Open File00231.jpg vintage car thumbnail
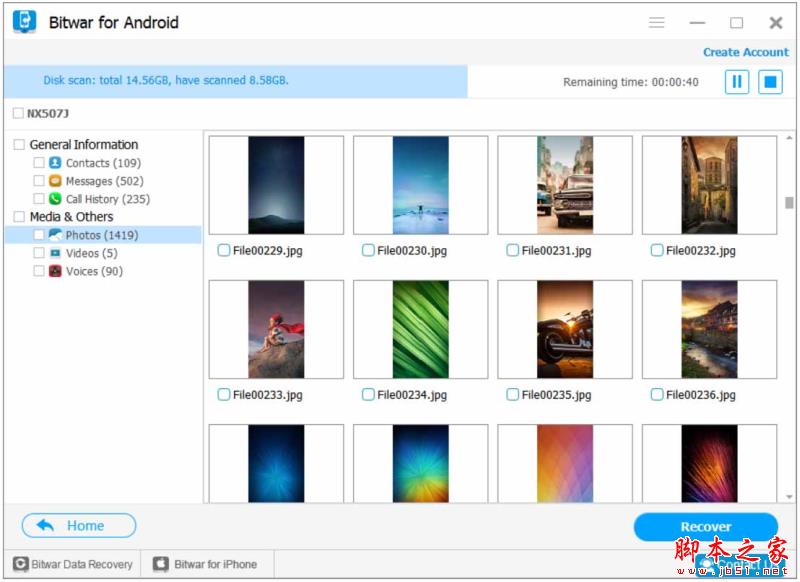This screenshot has height=582, width=800. (x=565, y=185)
